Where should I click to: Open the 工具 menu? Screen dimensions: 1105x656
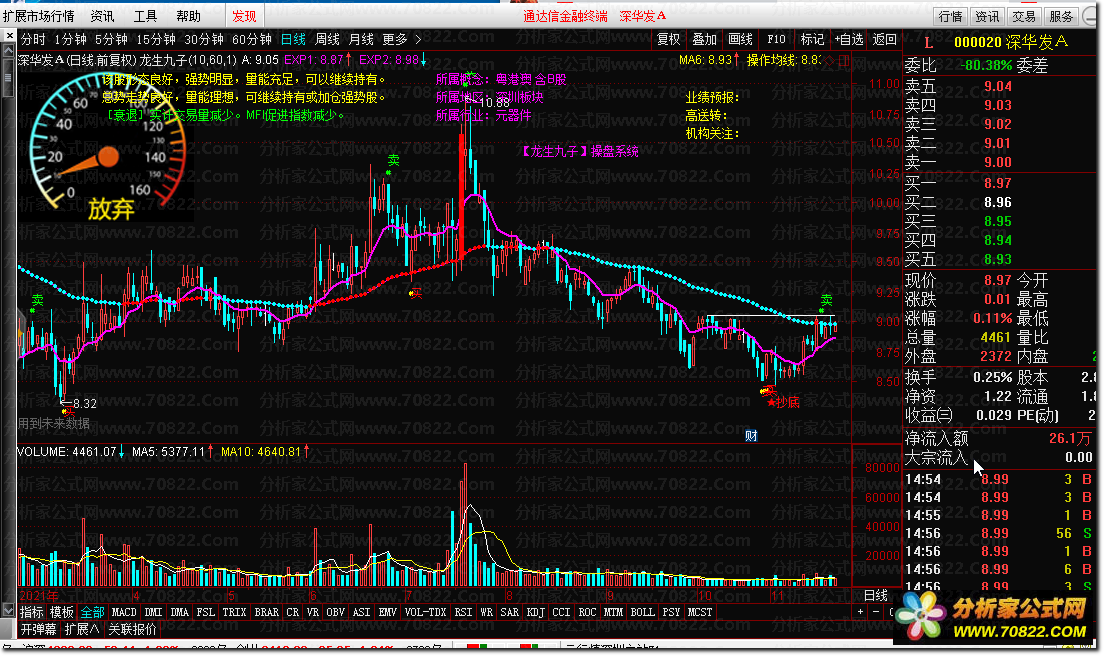145,16
